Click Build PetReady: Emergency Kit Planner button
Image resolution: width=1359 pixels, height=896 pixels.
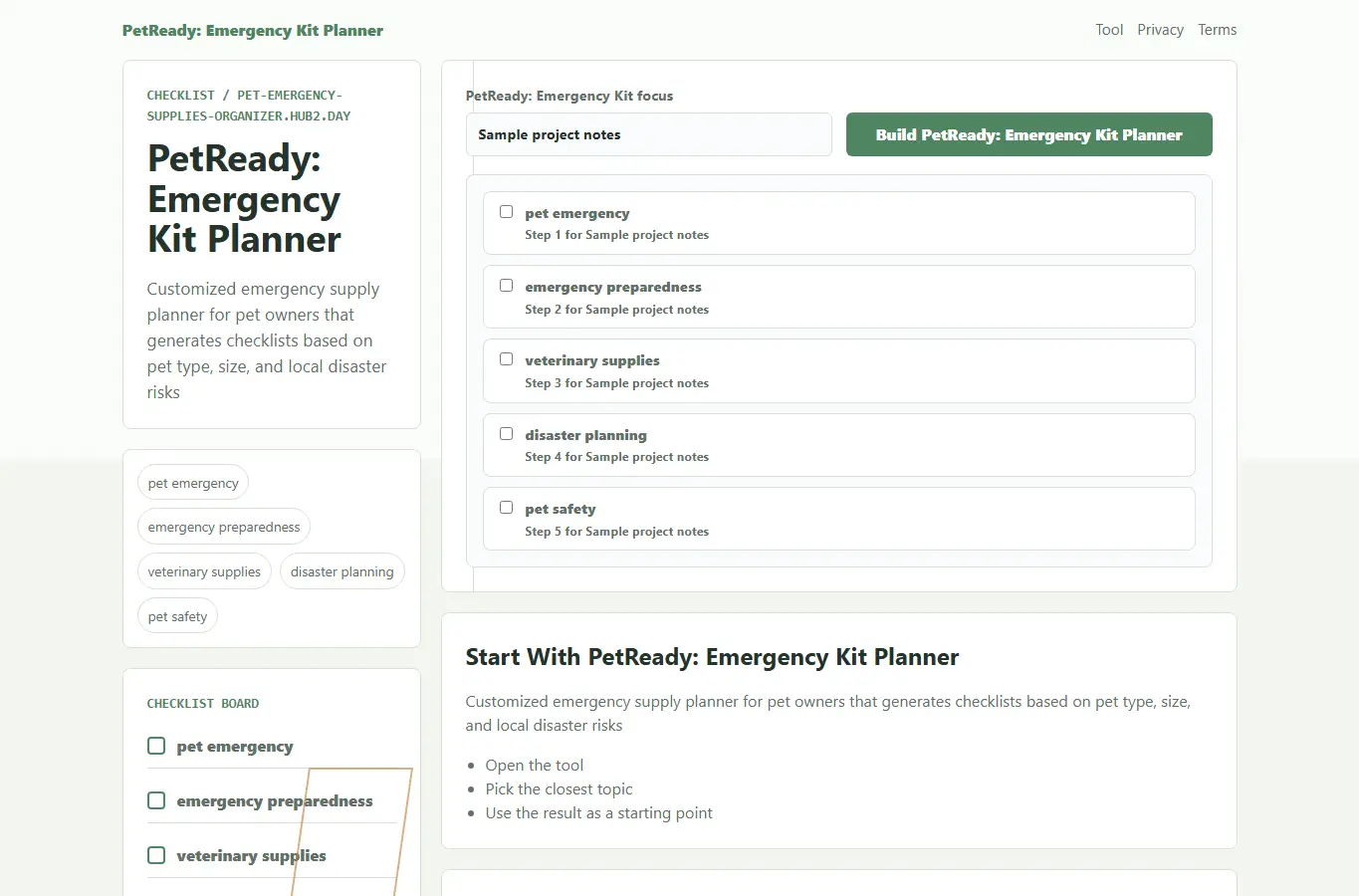[1028, 134]
